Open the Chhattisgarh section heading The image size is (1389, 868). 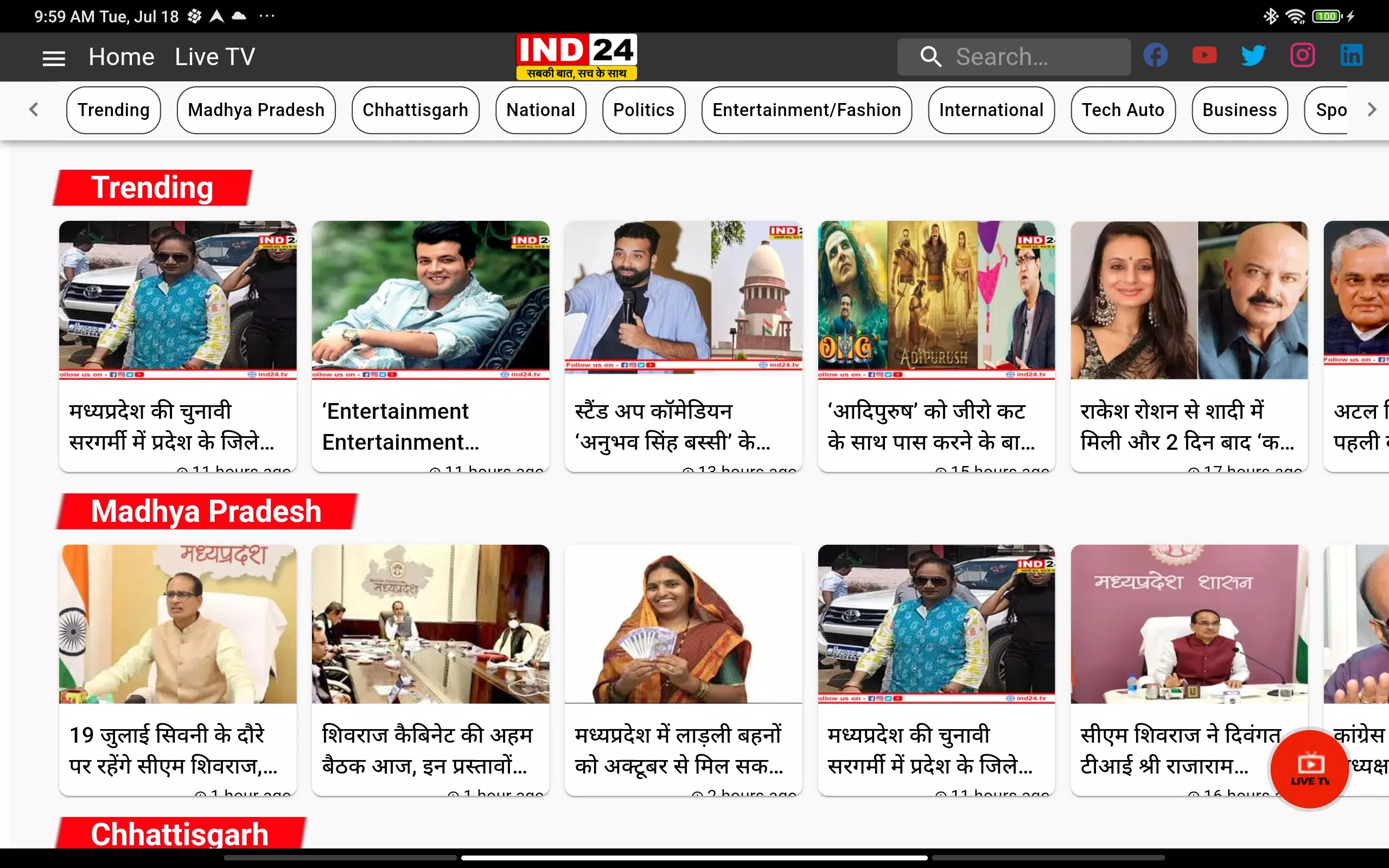point(180,833)
